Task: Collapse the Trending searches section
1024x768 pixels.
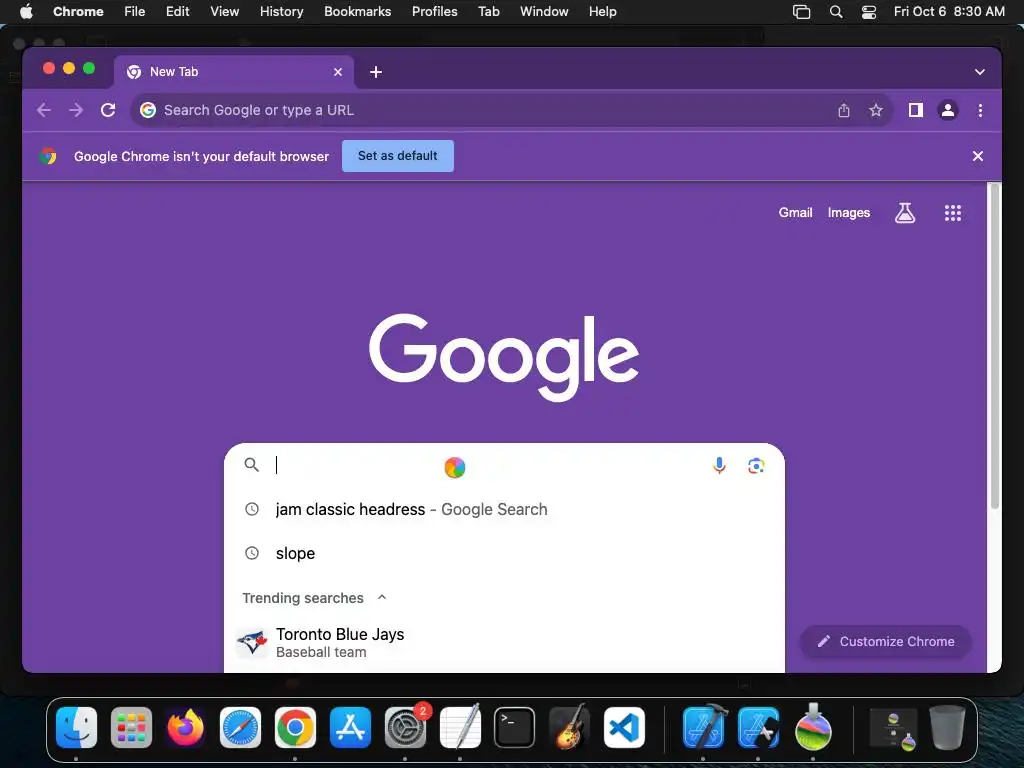Action: click(382, 598)
